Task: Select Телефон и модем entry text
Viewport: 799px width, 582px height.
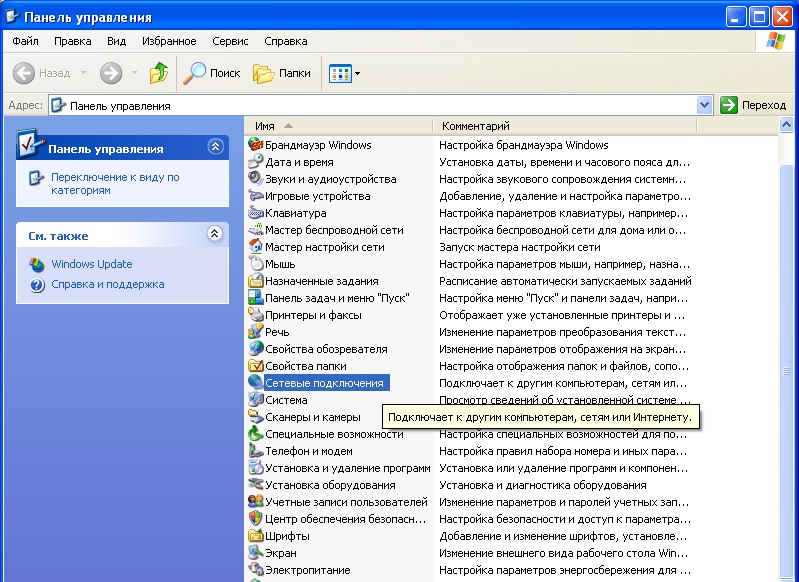Action: coord(309,451)
